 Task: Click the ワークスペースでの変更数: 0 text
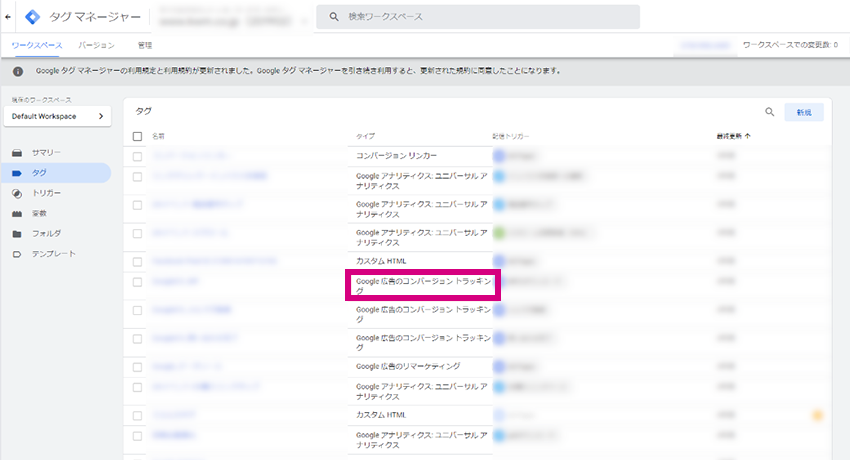coord(790,45)
